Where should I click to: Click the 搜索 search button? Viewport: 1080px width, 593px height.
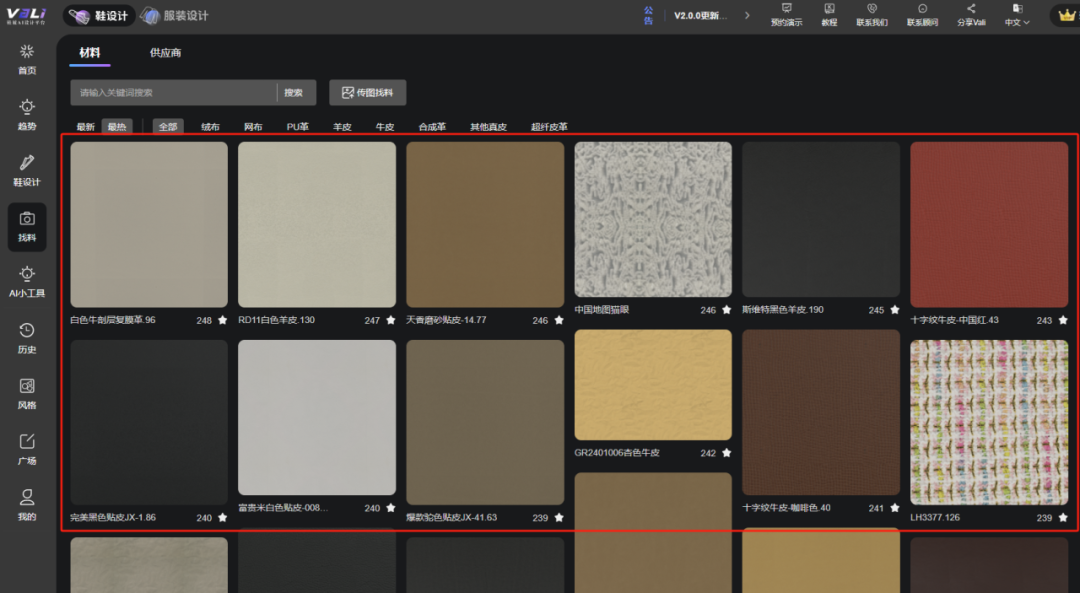(294, 93)
